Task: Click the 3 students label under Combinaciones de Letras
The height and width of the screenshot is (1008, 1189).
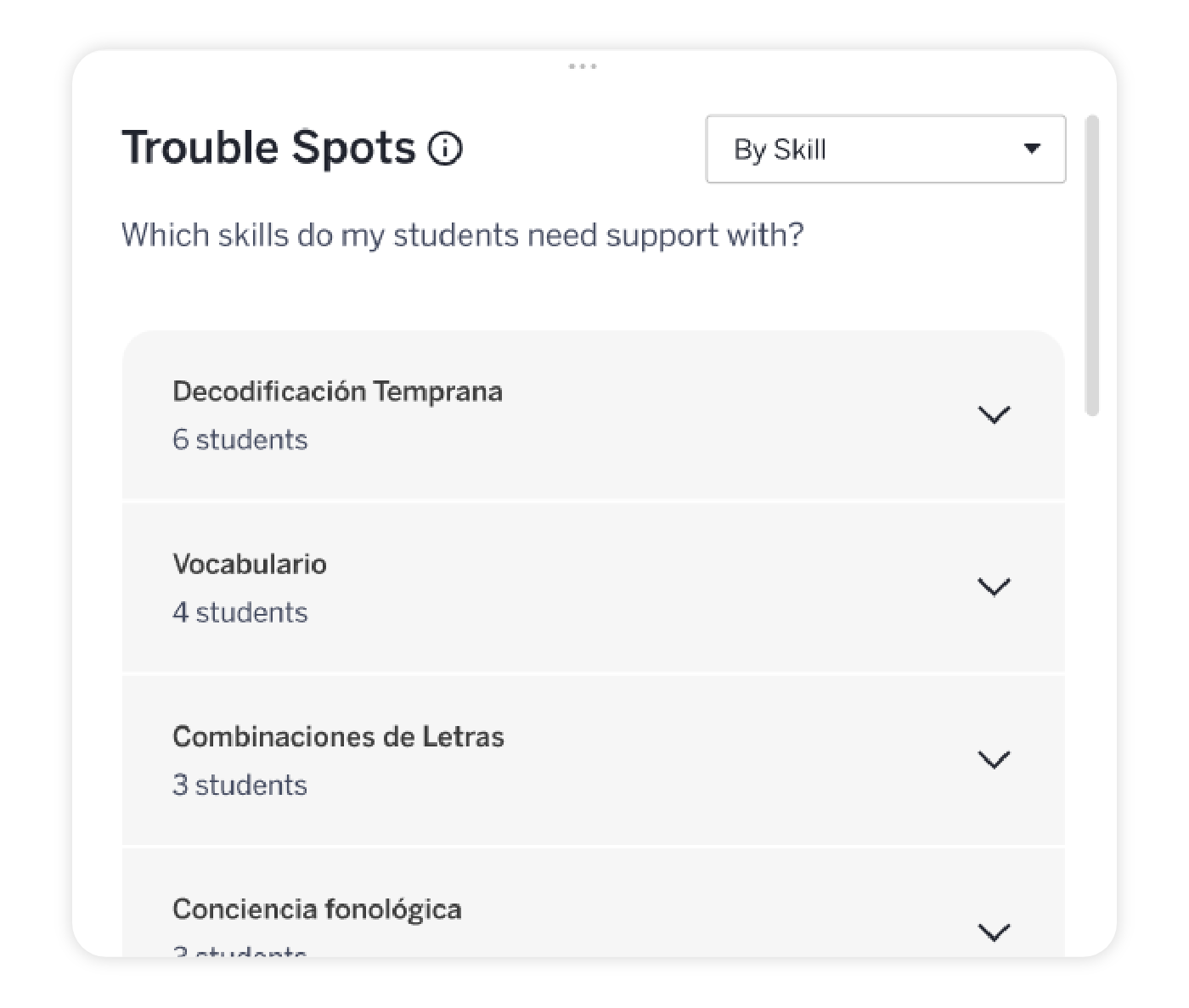Action: (x=240, y=785)
